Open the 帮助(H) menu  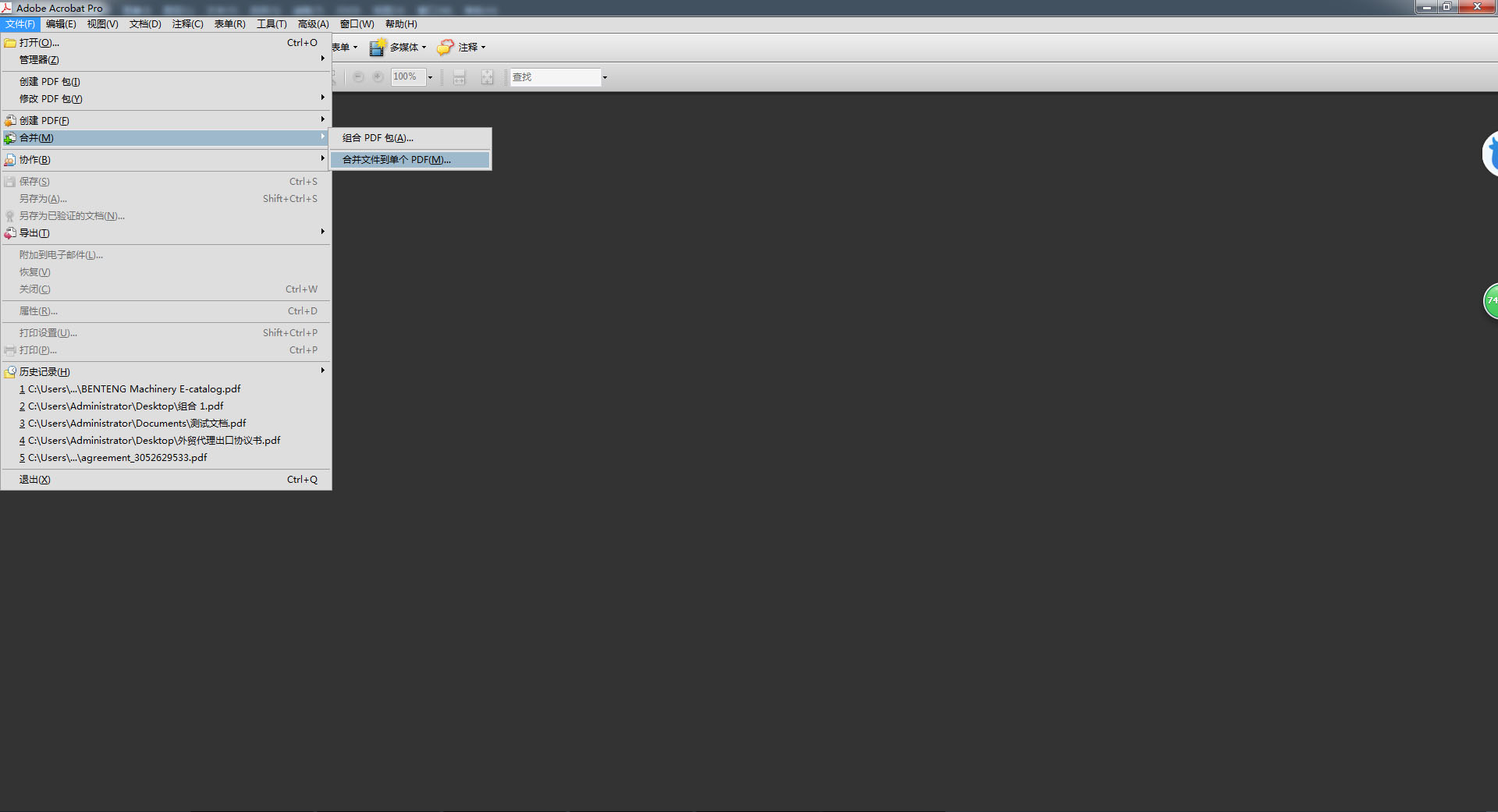coord(401,24)
